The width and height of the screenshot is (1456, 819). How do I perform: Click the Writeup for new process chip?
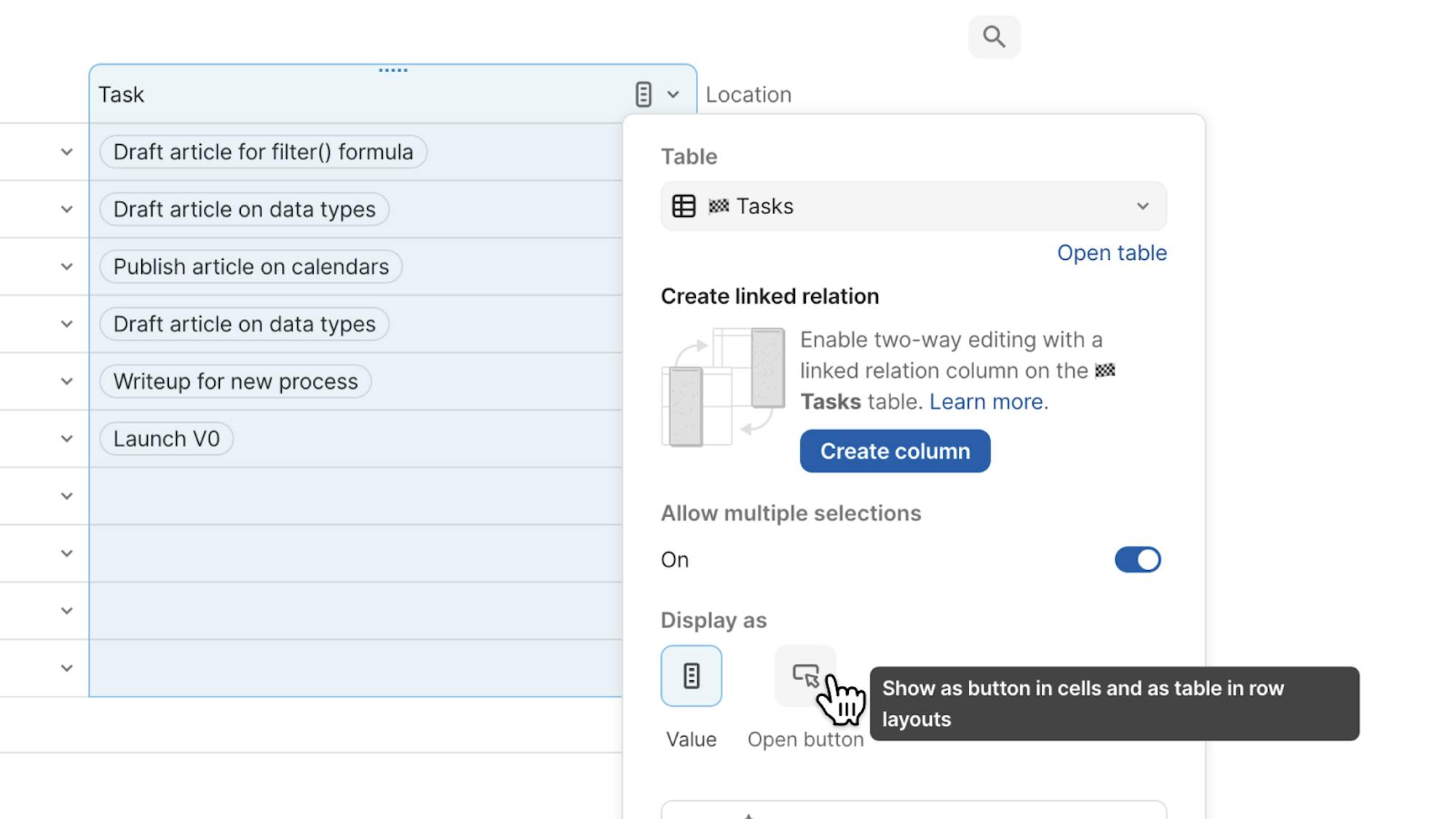coord(235,381)
